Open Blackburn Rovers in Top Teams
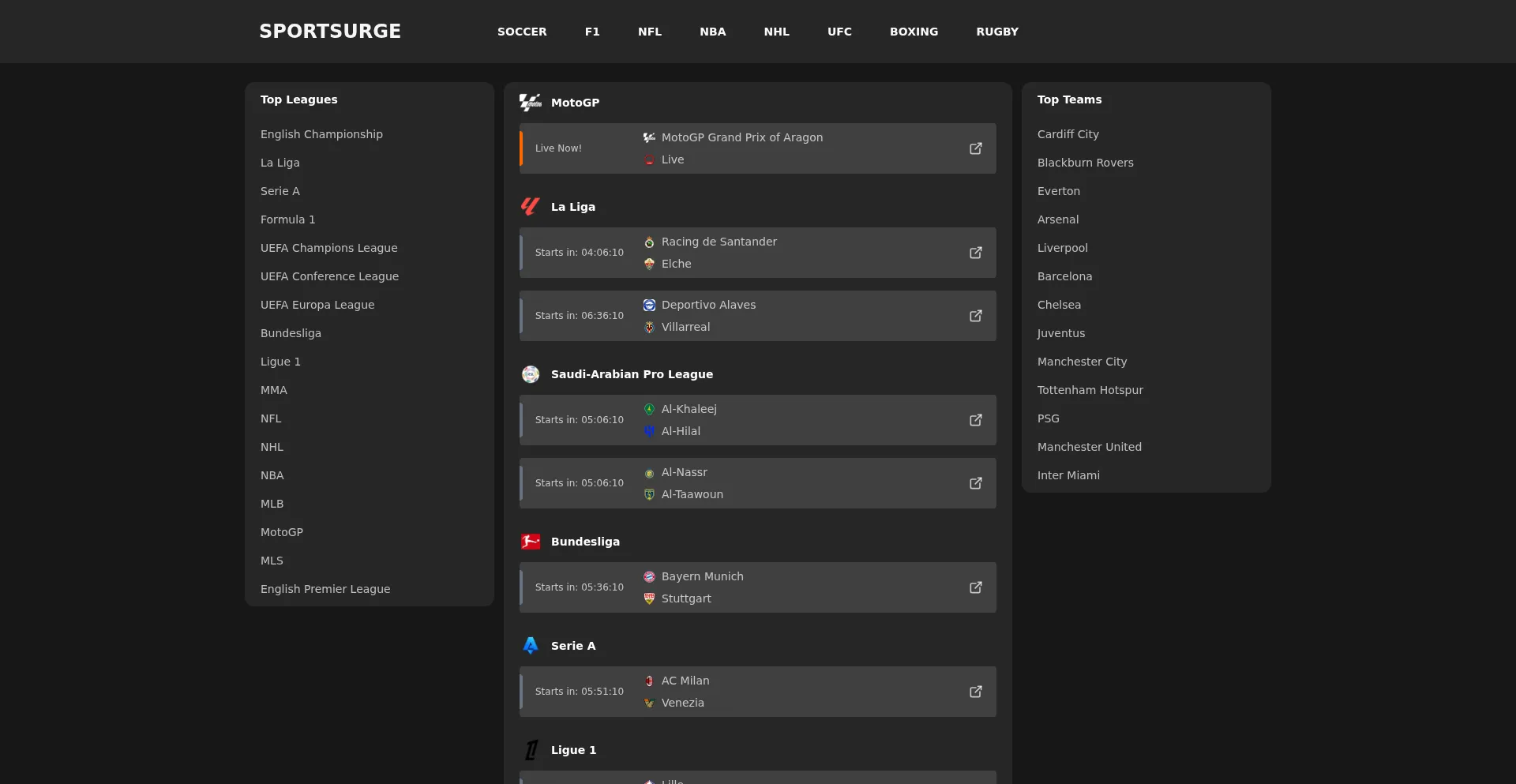Viewport: 1516px width, 784px height. (x=1086, y=163)
